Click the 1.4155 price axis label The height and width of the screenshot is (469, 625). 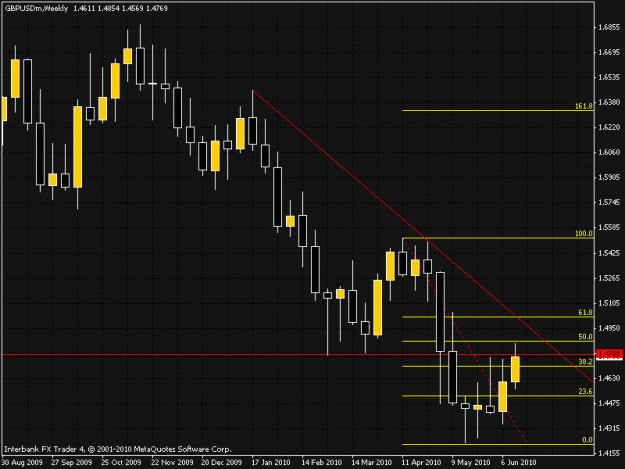click(x=609, y=453)
